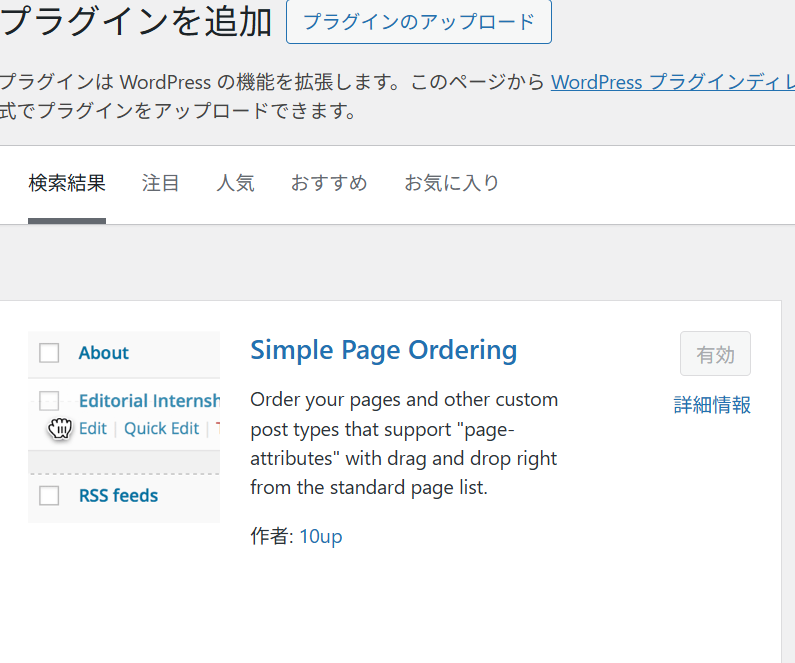Open the Simple Page Ordering plugin title
795x663 pixels.
383,350
